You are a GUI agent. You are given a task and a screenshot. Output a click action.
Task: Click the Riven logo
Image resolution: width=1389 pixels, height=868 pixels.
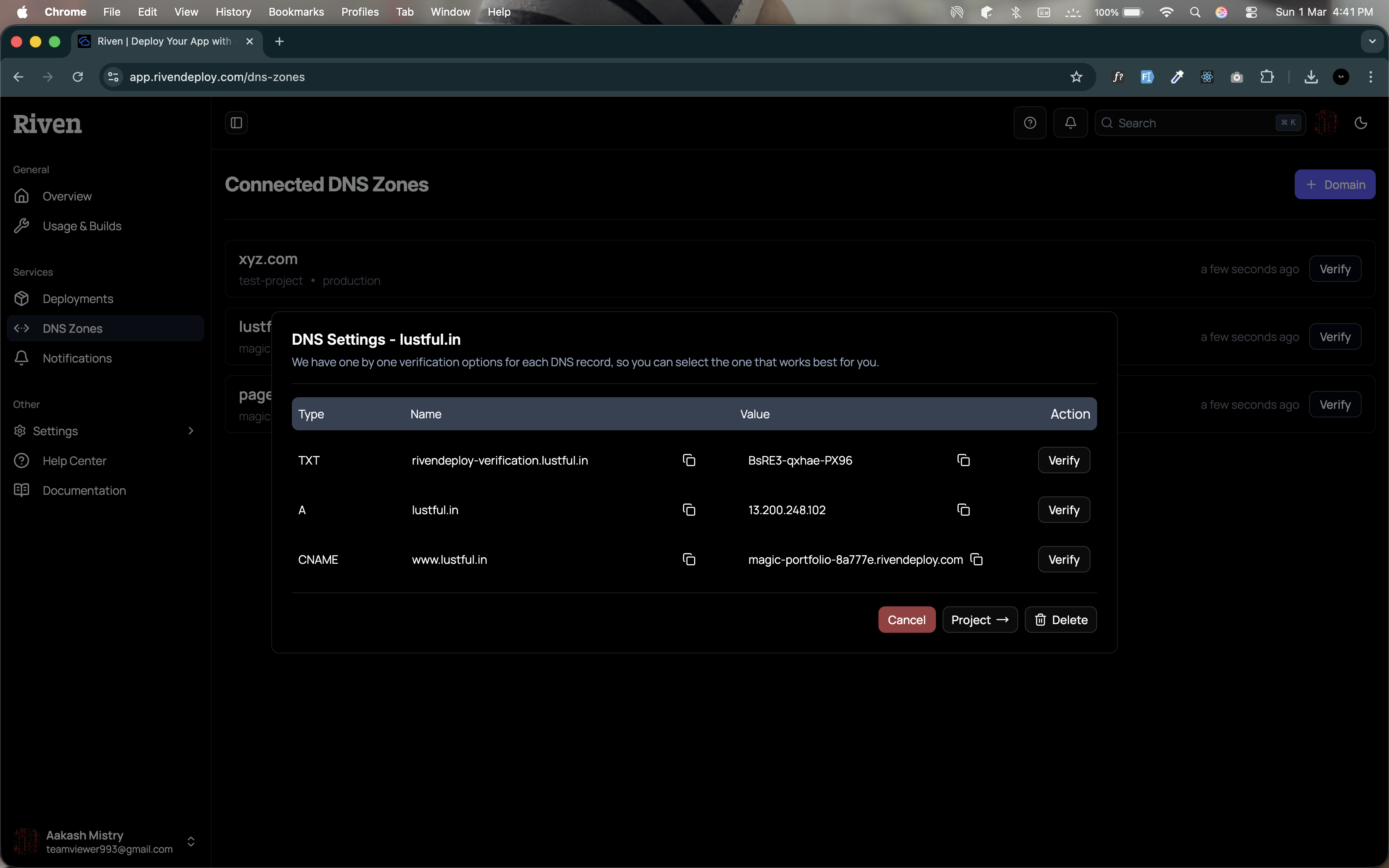pos(48,124)
